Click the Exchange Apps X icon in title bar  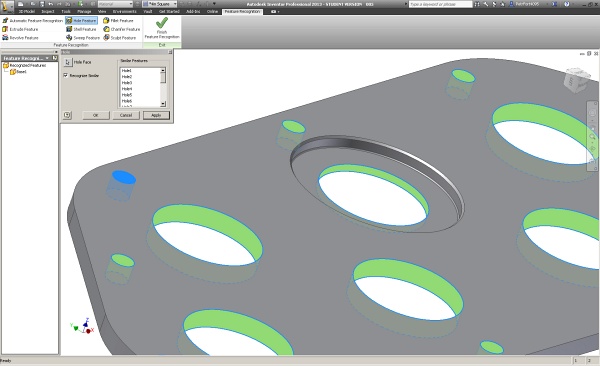pos(554,4)
